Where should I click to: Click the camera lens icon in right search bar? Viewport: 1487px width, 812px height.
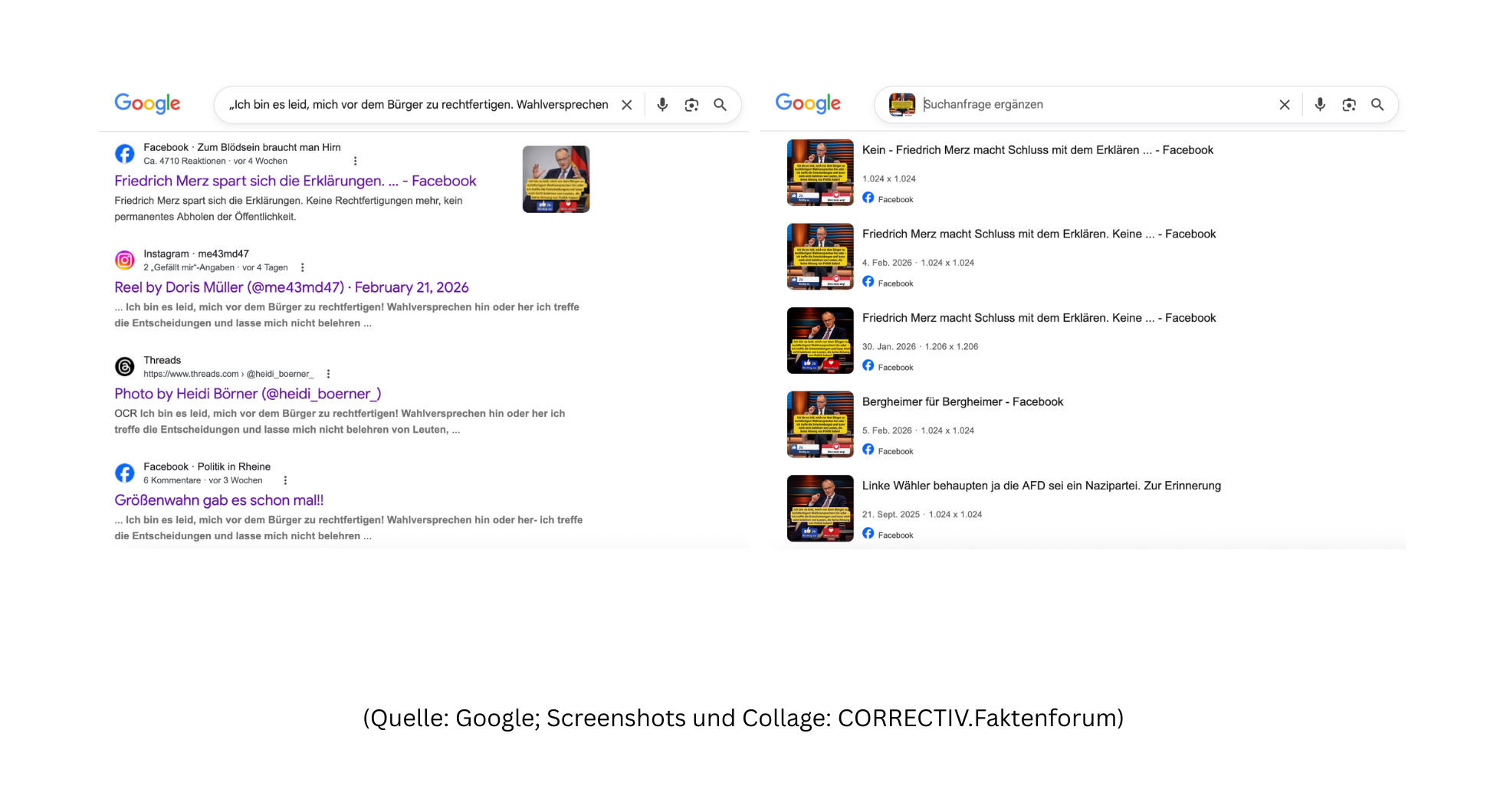[x=1349, y=105]
